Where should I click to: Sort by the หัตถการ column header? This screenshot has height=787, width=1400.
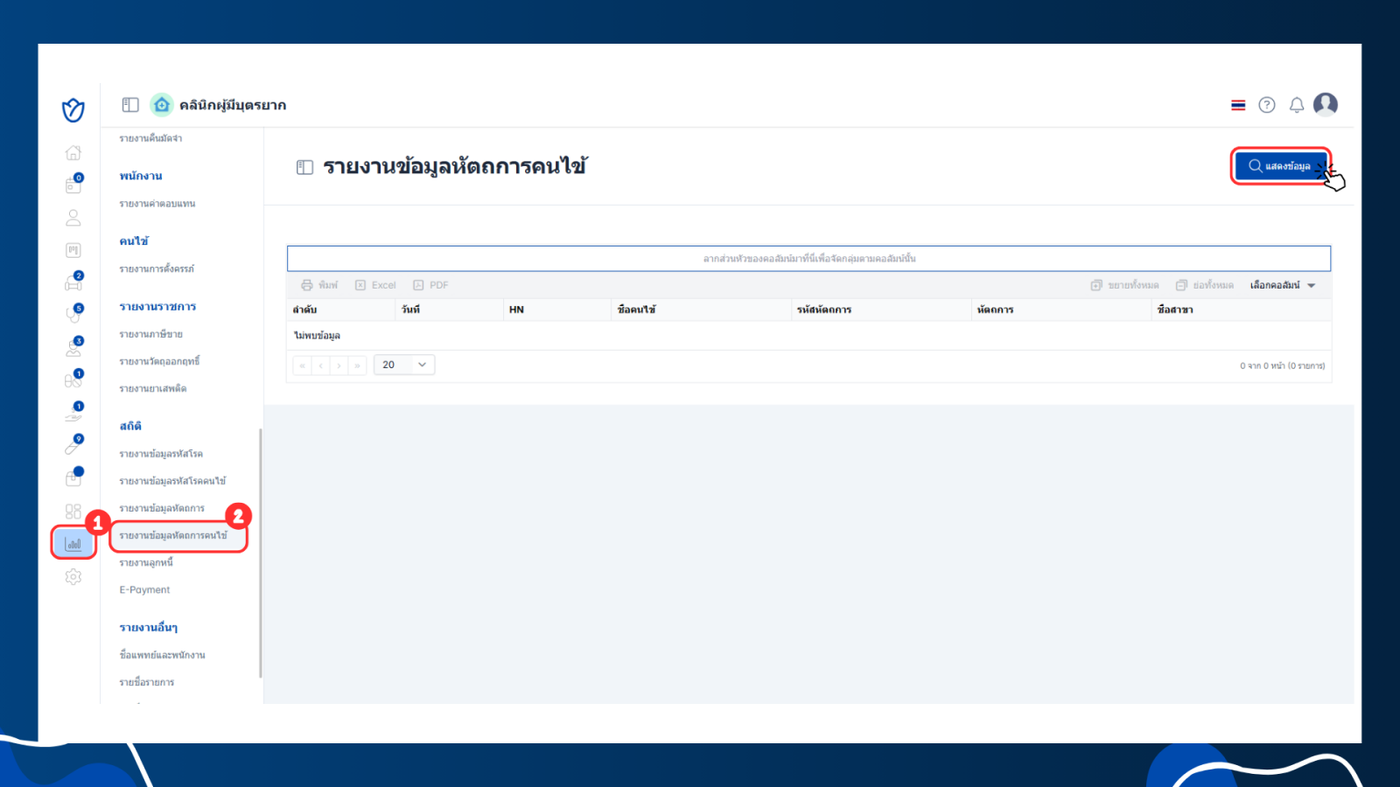click(x=1061, y=310)
